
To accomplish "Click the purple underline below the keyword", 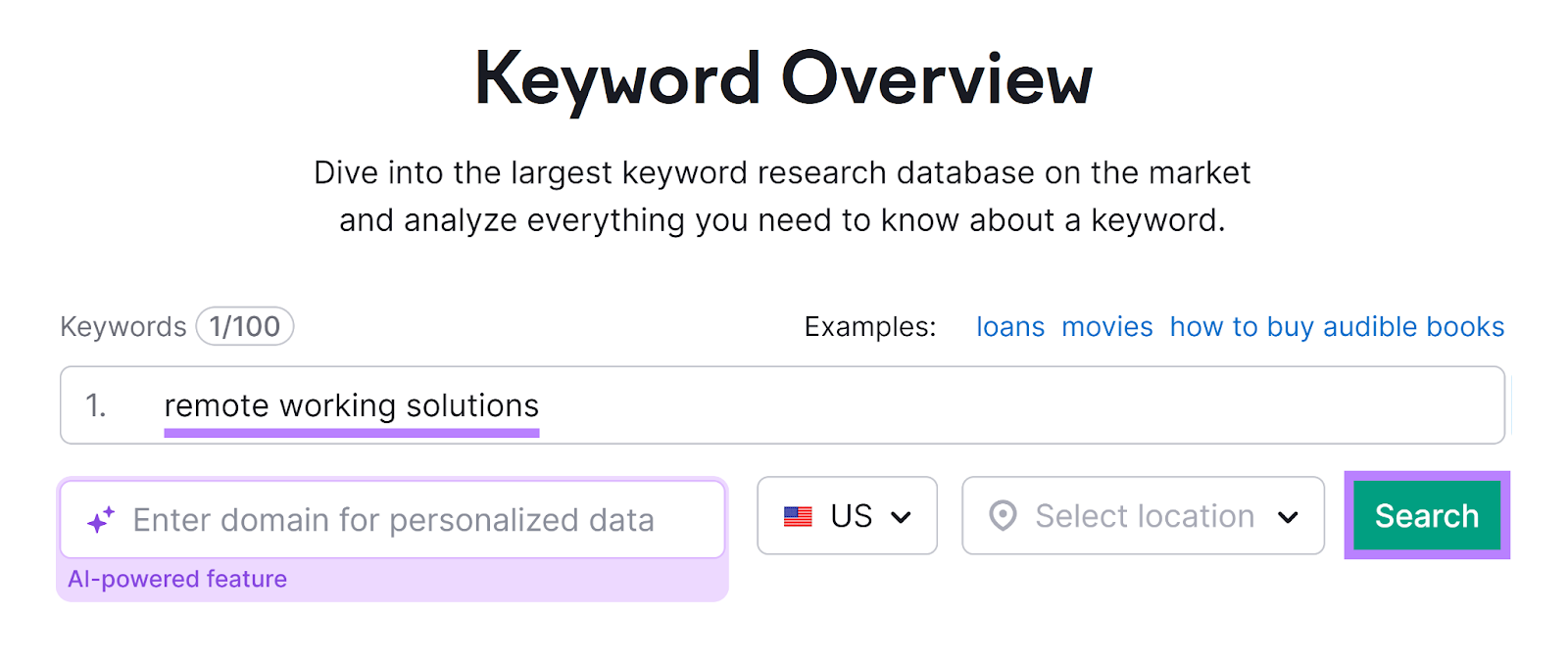I will [351, 431].
